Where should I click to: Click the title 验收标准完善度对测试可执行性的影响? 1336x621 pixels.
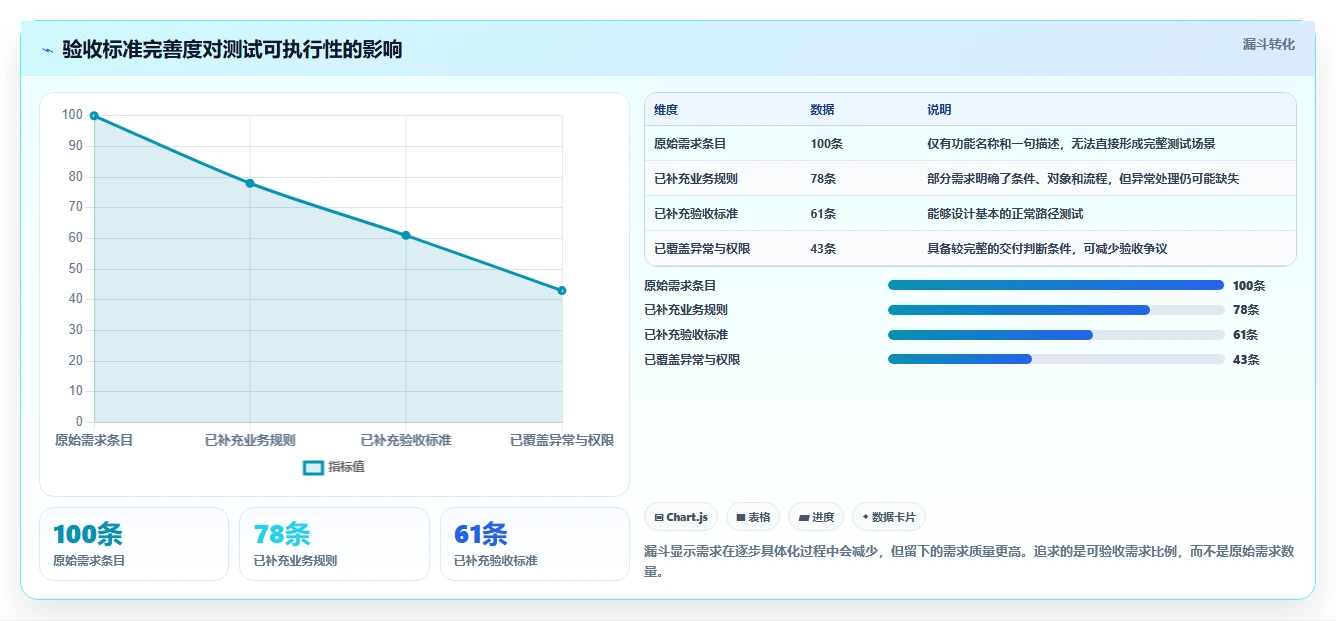pyautogui.click(x=232, y=50)
